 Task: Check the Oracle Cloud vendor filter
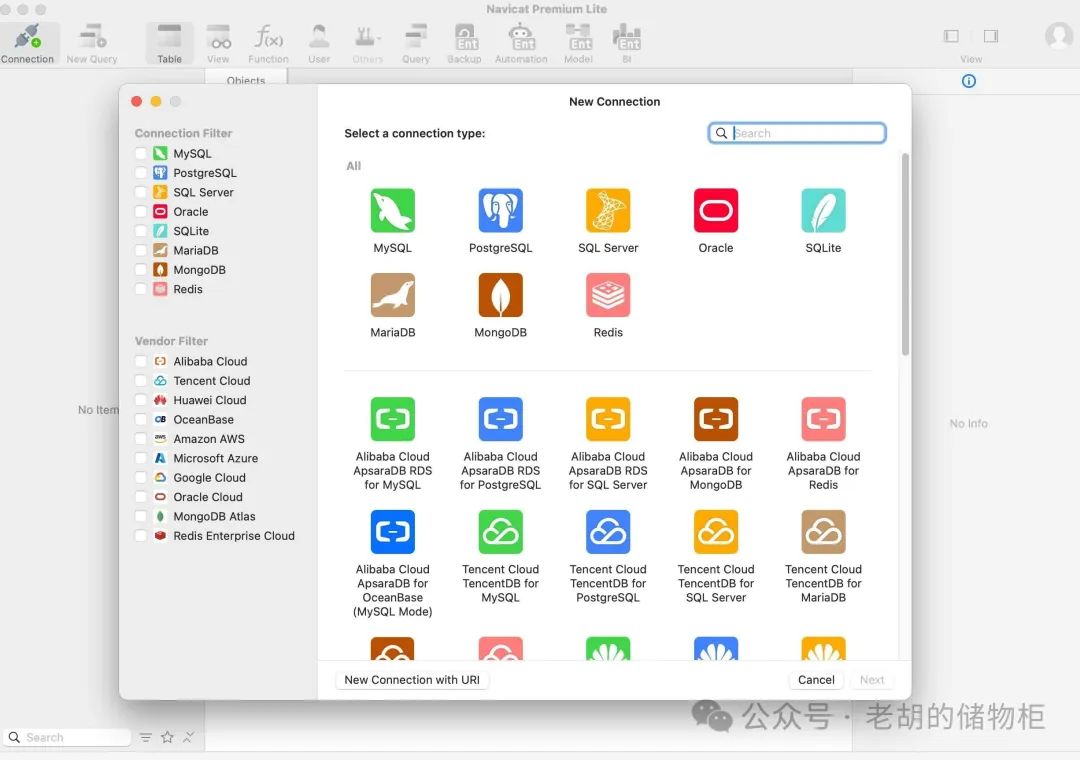pos(141,497)
